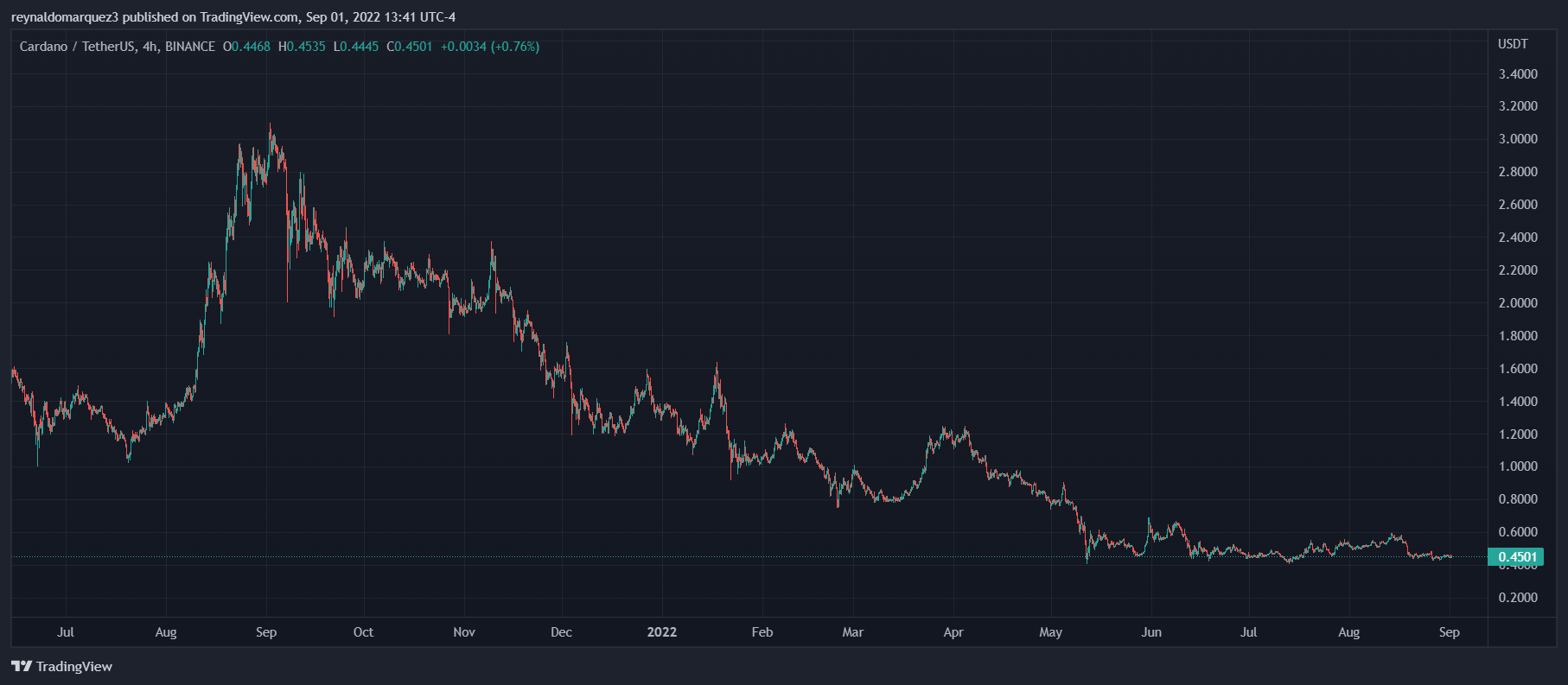Click the 2.0000 price axis label
Image resolution: width=1568 pixels, height=685 pixels.
1518,303
